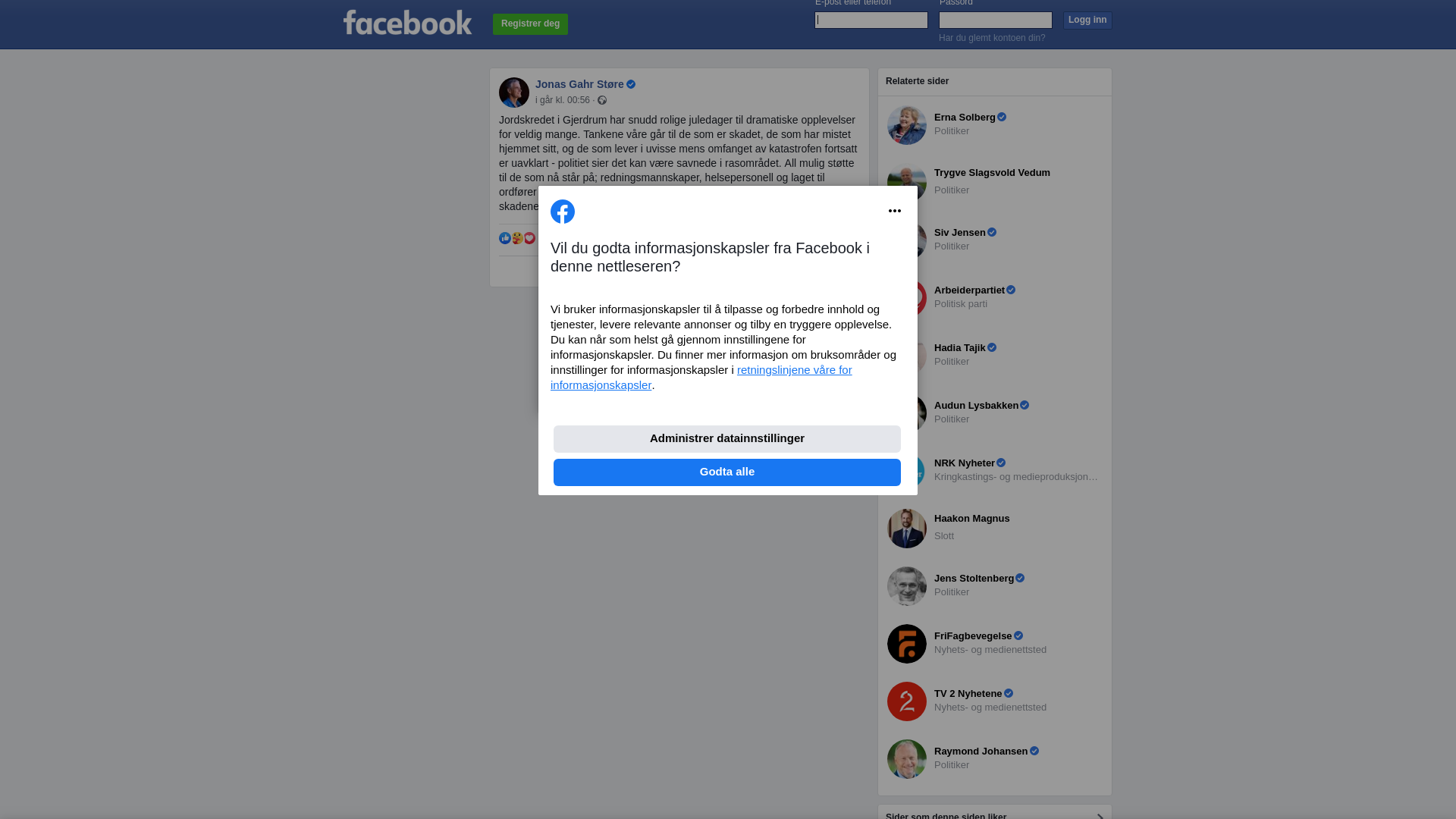Click Administrer datainnstillinger button
The width and height of the screenshot is (1456, 819).
tap(727, 439)
